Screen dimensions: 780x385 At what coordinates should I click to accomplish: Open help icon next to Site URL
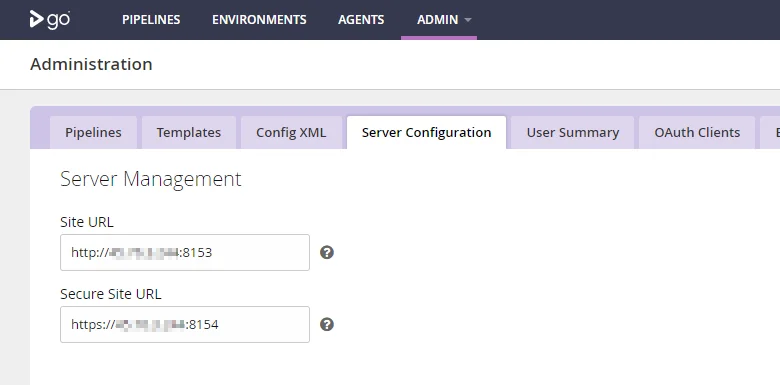point(327,253)
